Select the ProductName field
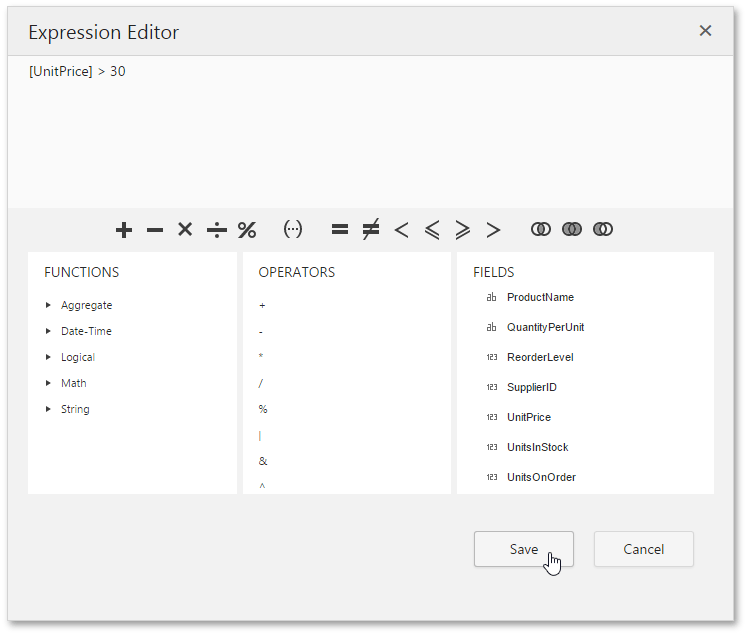This screenshot has height=635, width=747. pyautogui.click(x=540, y=297)
